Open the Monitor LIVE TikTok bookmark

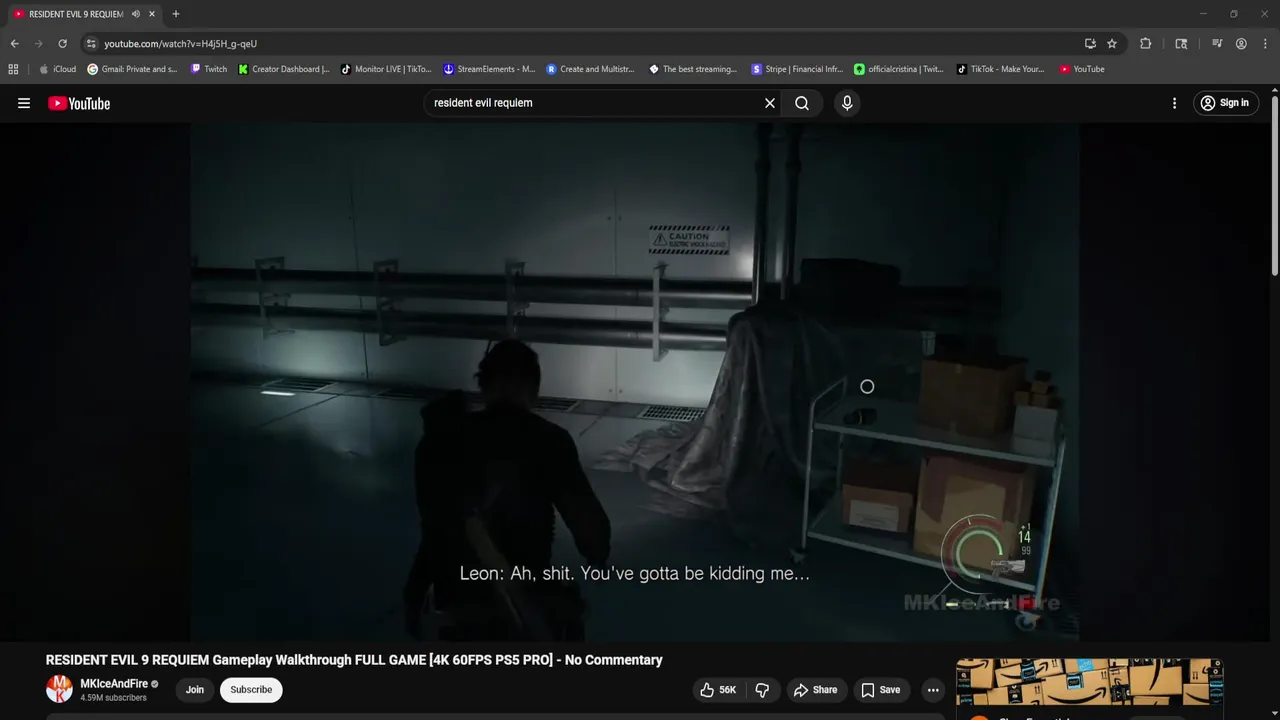(386, 69)
